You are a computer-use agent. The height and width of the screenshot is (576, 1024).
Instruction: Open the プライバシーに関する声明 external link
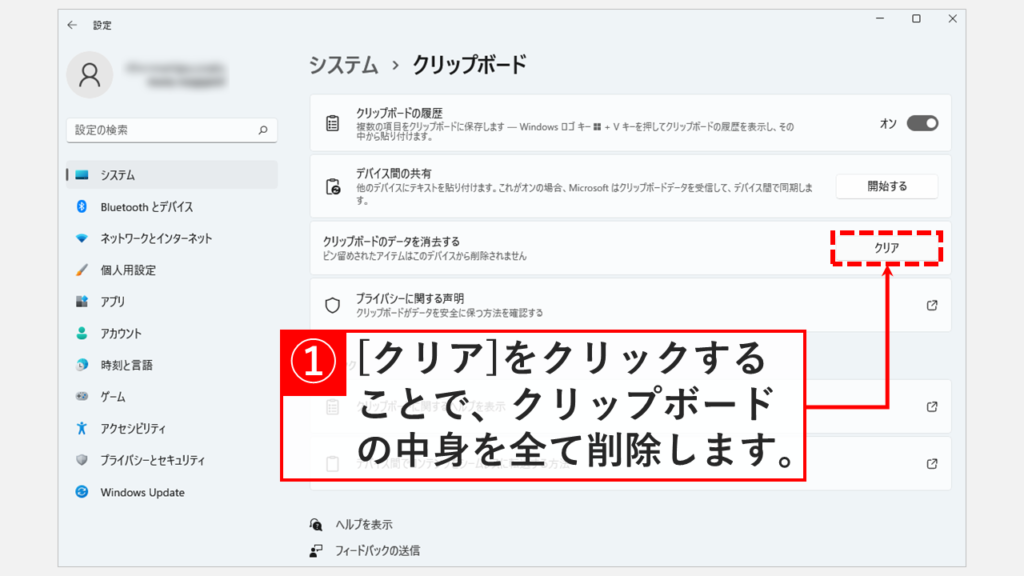(932, 305)
